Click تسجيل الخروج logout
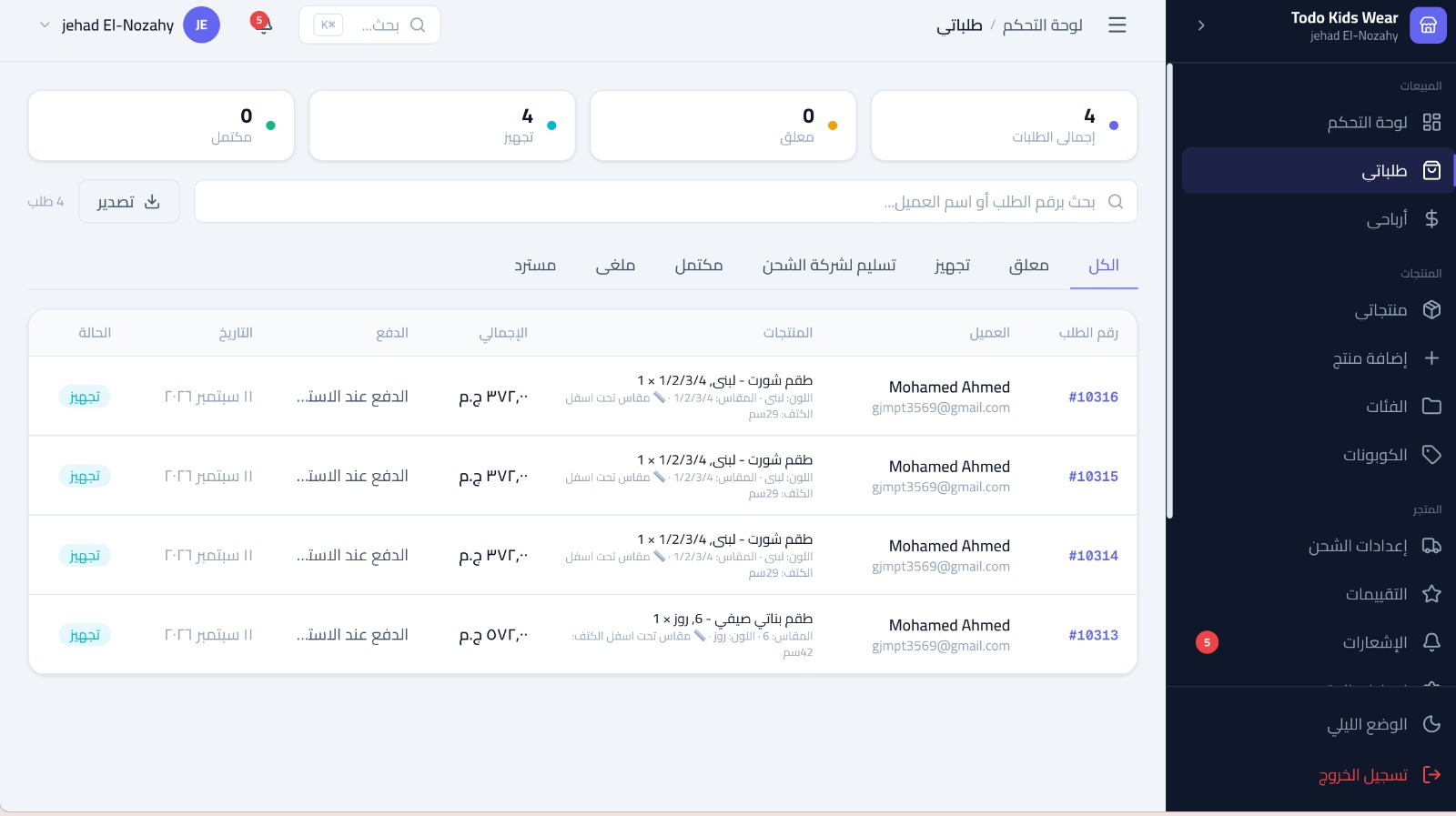The image size is (1456, 816). (x=1318, y=774)
